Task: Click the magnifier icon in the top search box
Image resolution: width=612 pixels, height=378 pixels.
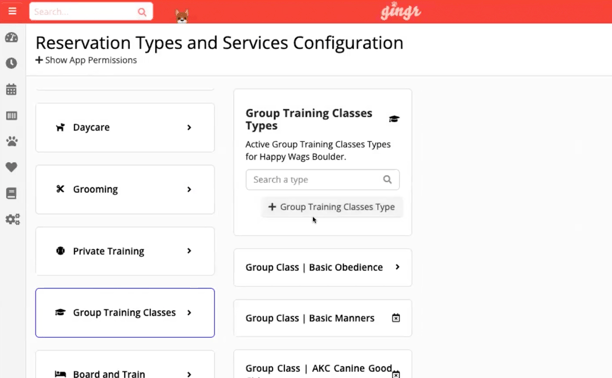Action: point(142,12)
